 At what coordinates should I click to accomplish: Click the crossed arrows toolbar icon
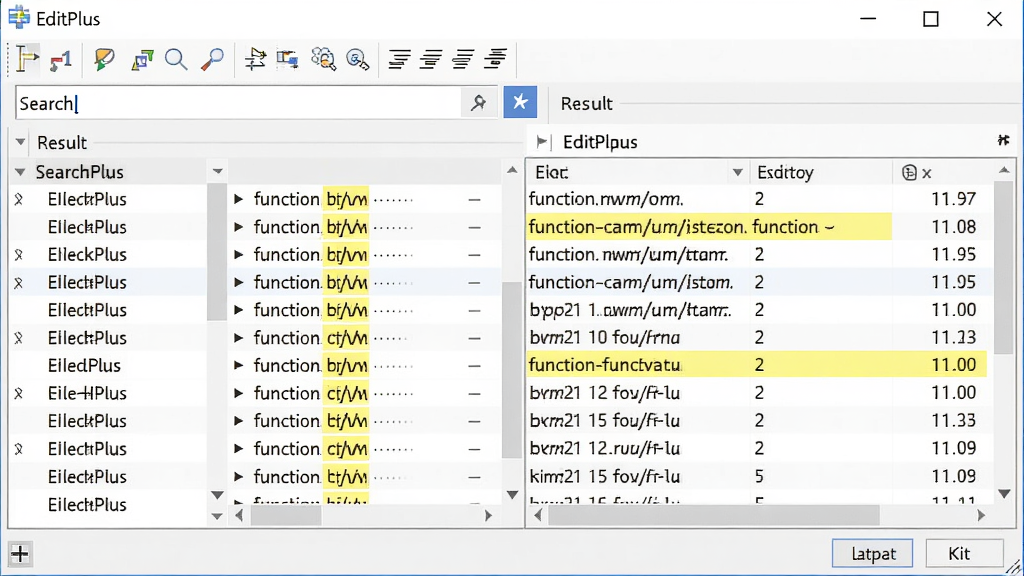pos(255,59)
